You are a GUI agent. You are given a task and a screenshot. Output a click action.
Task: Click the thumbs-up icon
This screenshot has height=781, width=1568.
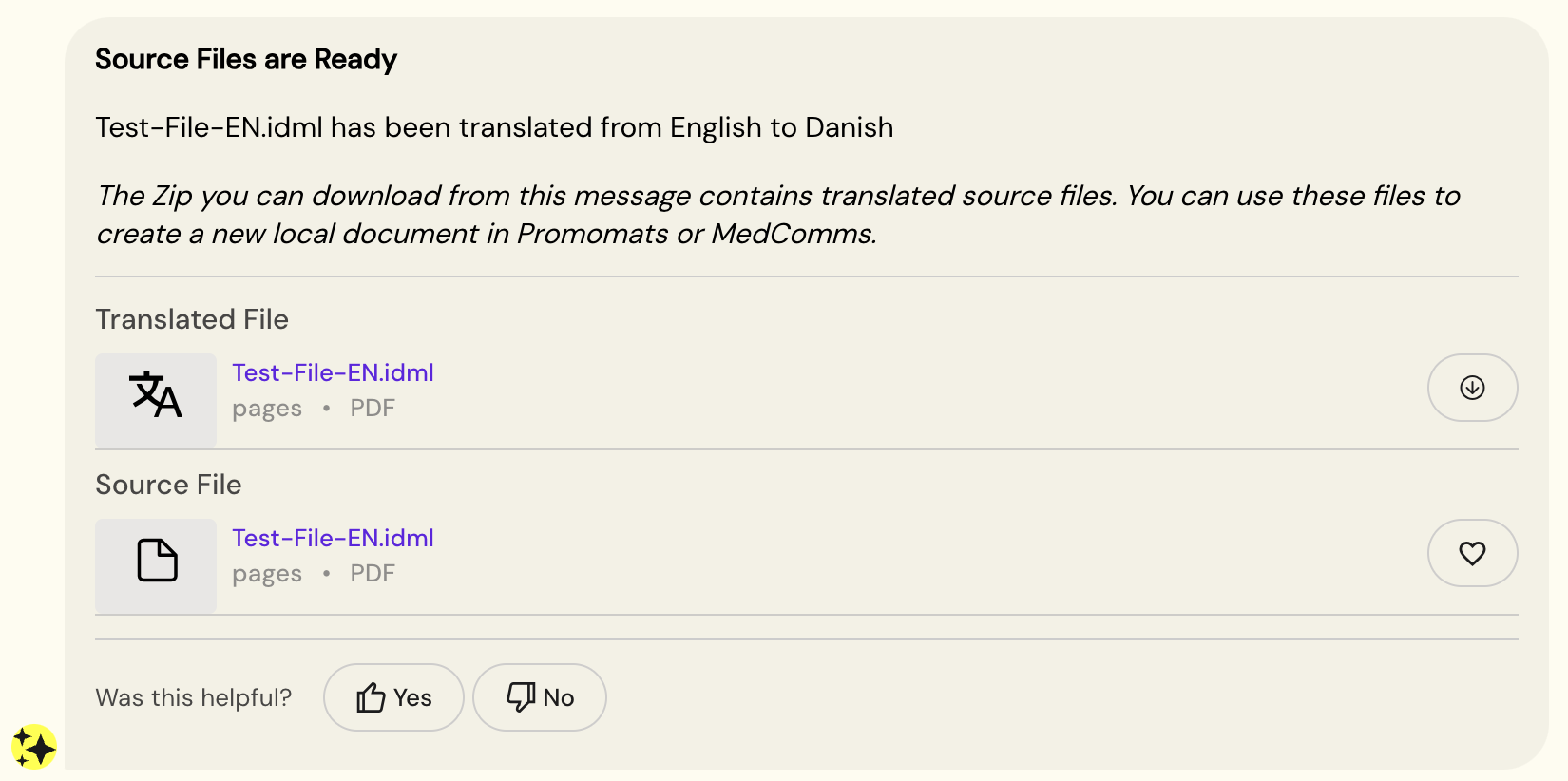(x=371, y=697)
